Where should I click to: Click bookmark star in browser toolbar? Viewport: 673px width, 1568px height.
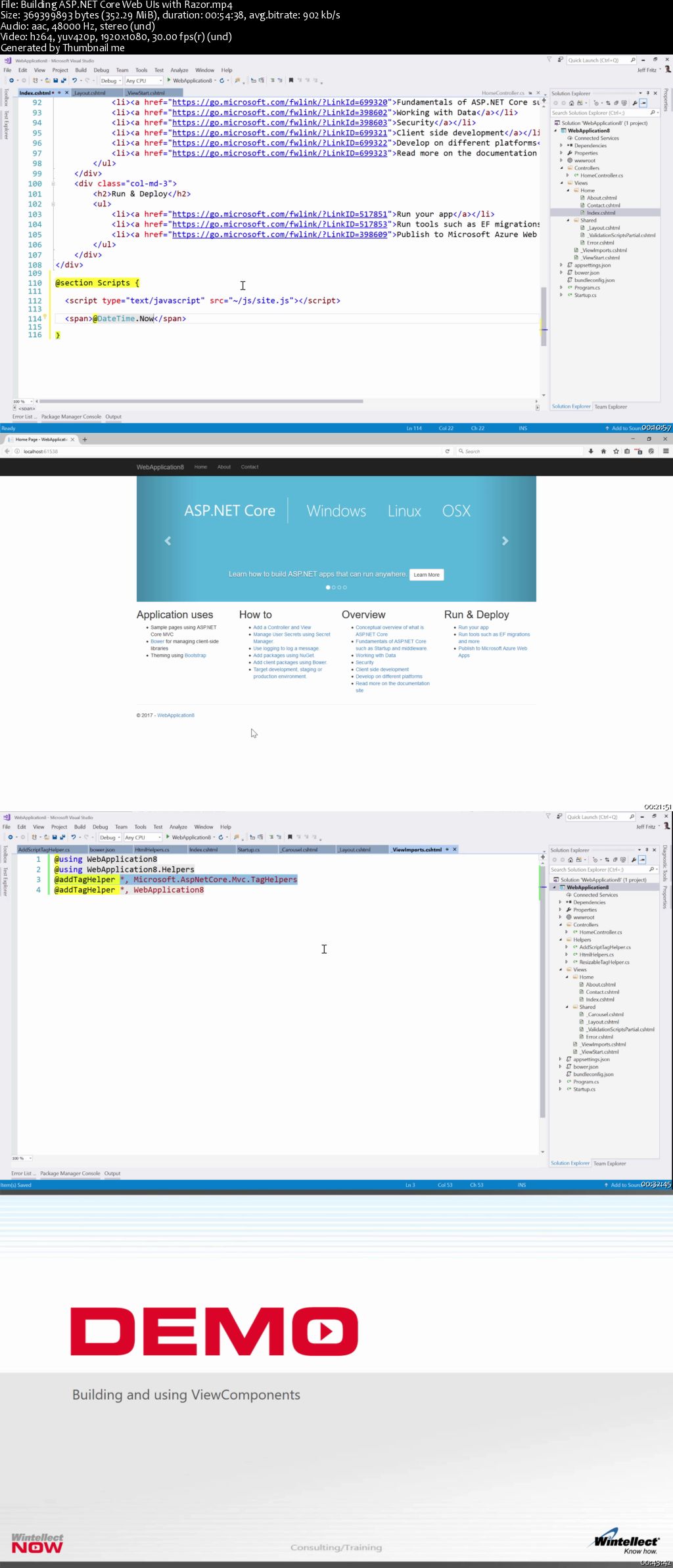[x=616, y=451]
